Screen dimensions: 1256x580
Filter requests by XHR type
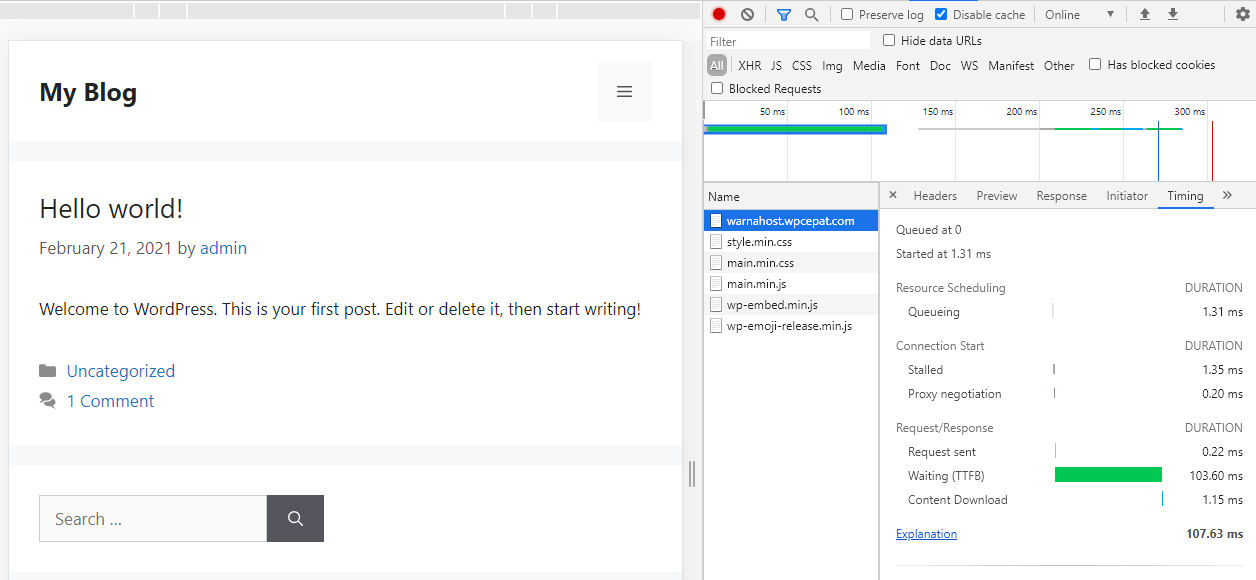(749, 66)
